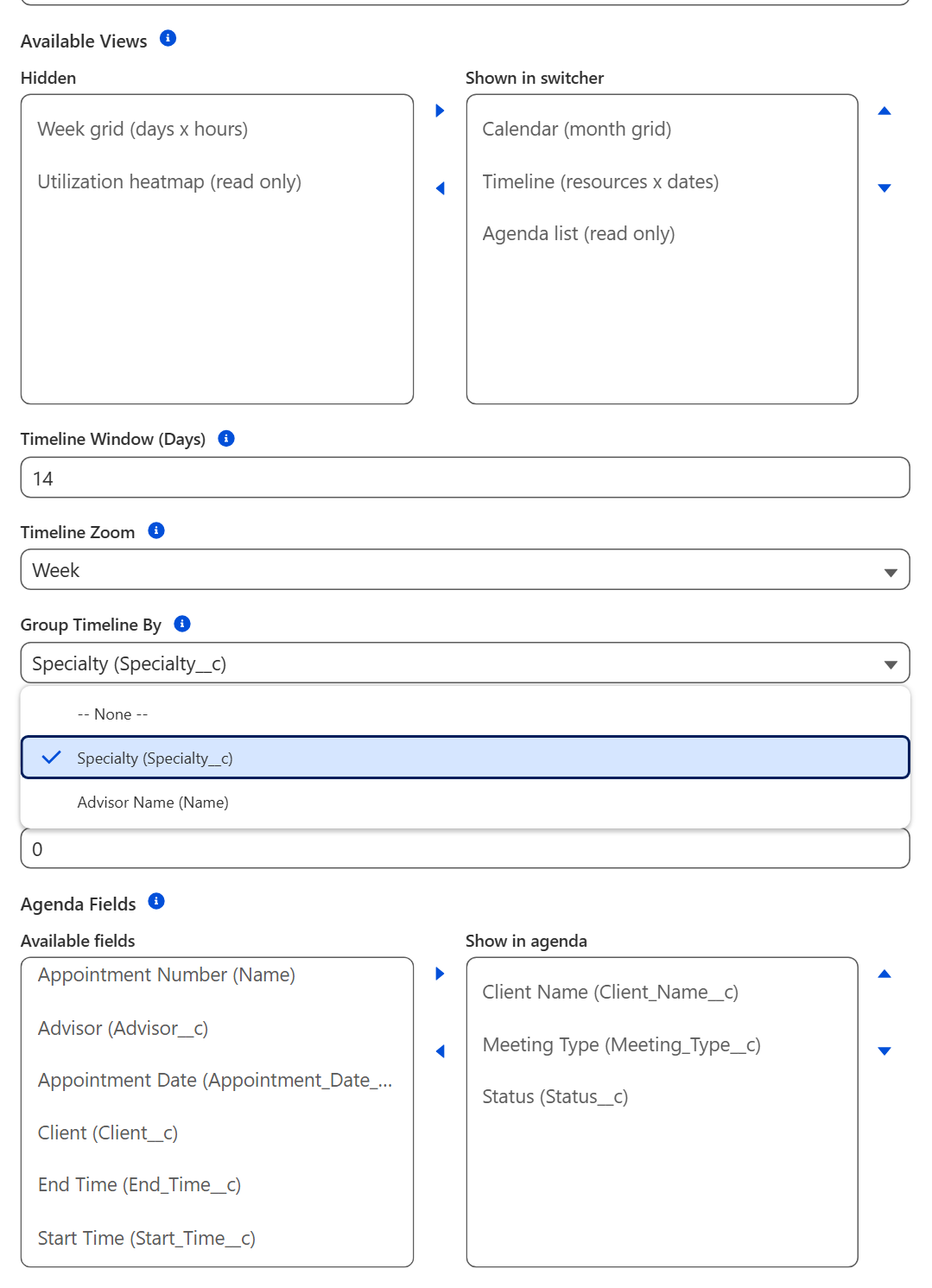Collapse the Group Timeline By combo box
This screenshot has height=1288, width=932.
(x=465, y=663)
